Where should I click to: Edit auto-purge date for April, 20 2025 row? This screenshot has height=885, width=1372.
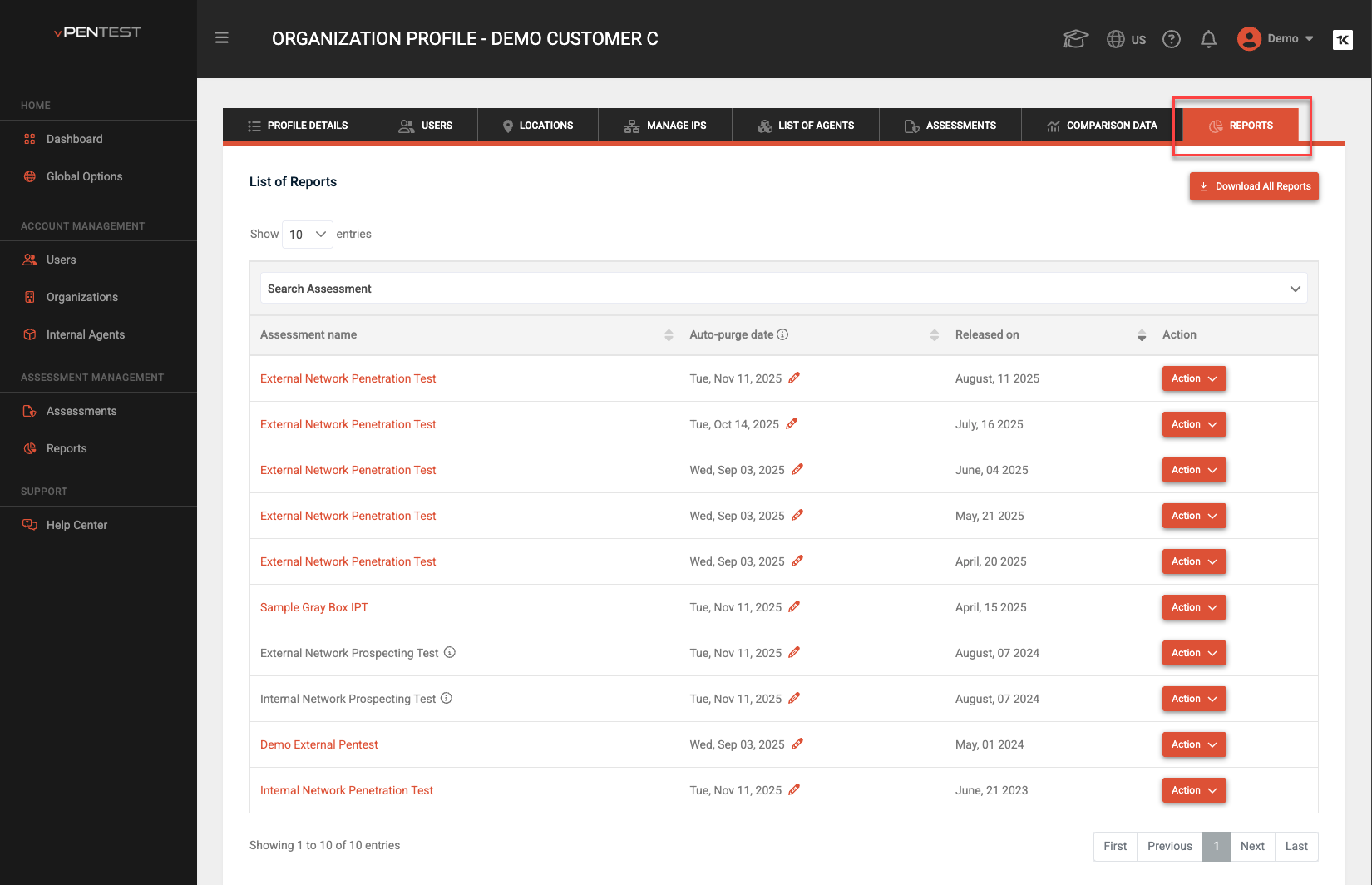point(797,561)
